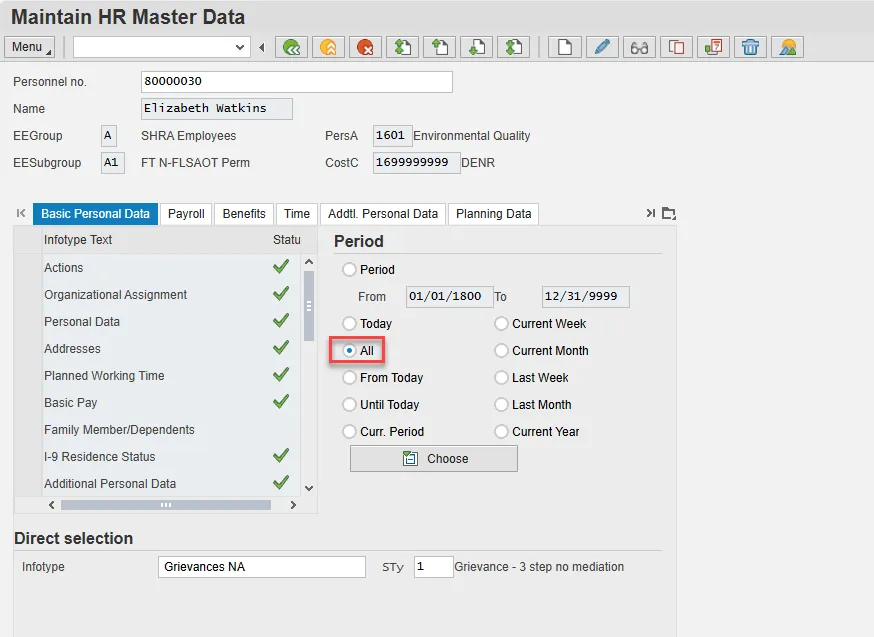Viewport: 874px width, 637px height.
Task: Click the green Back icon in toolbar
Action: pyautogui.click(x=292, y=47)
